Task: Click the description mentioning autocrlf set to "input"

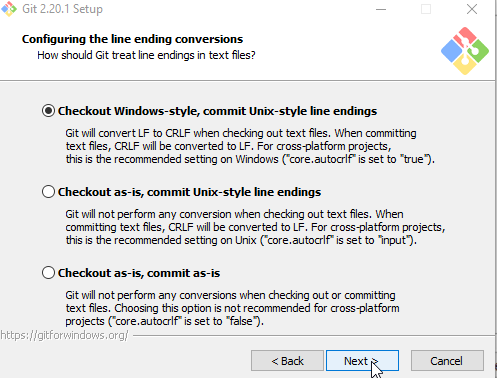Action: tap(255, 227)
